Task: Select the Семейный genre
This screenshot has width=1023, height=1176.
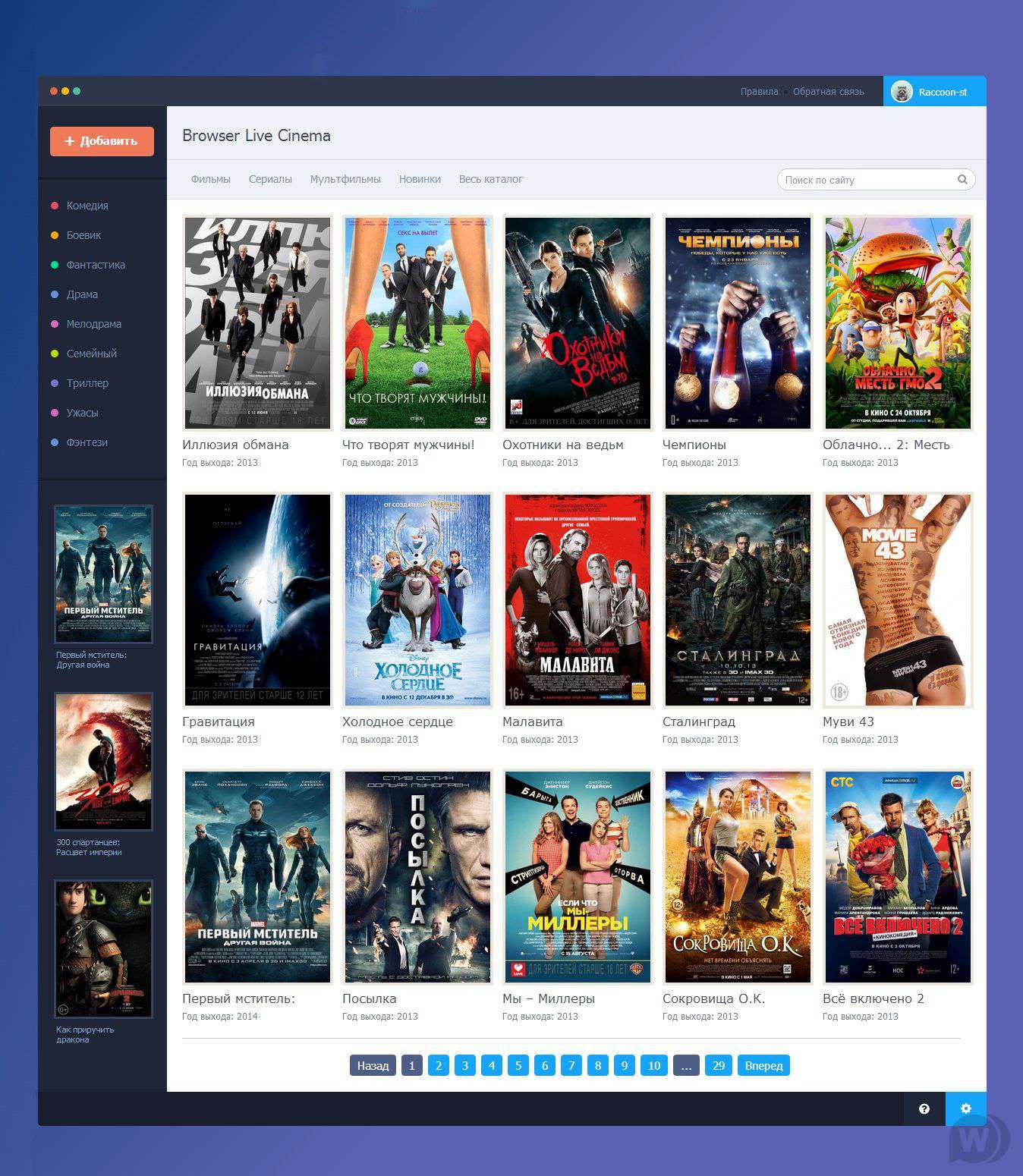Action: [92, 354]
